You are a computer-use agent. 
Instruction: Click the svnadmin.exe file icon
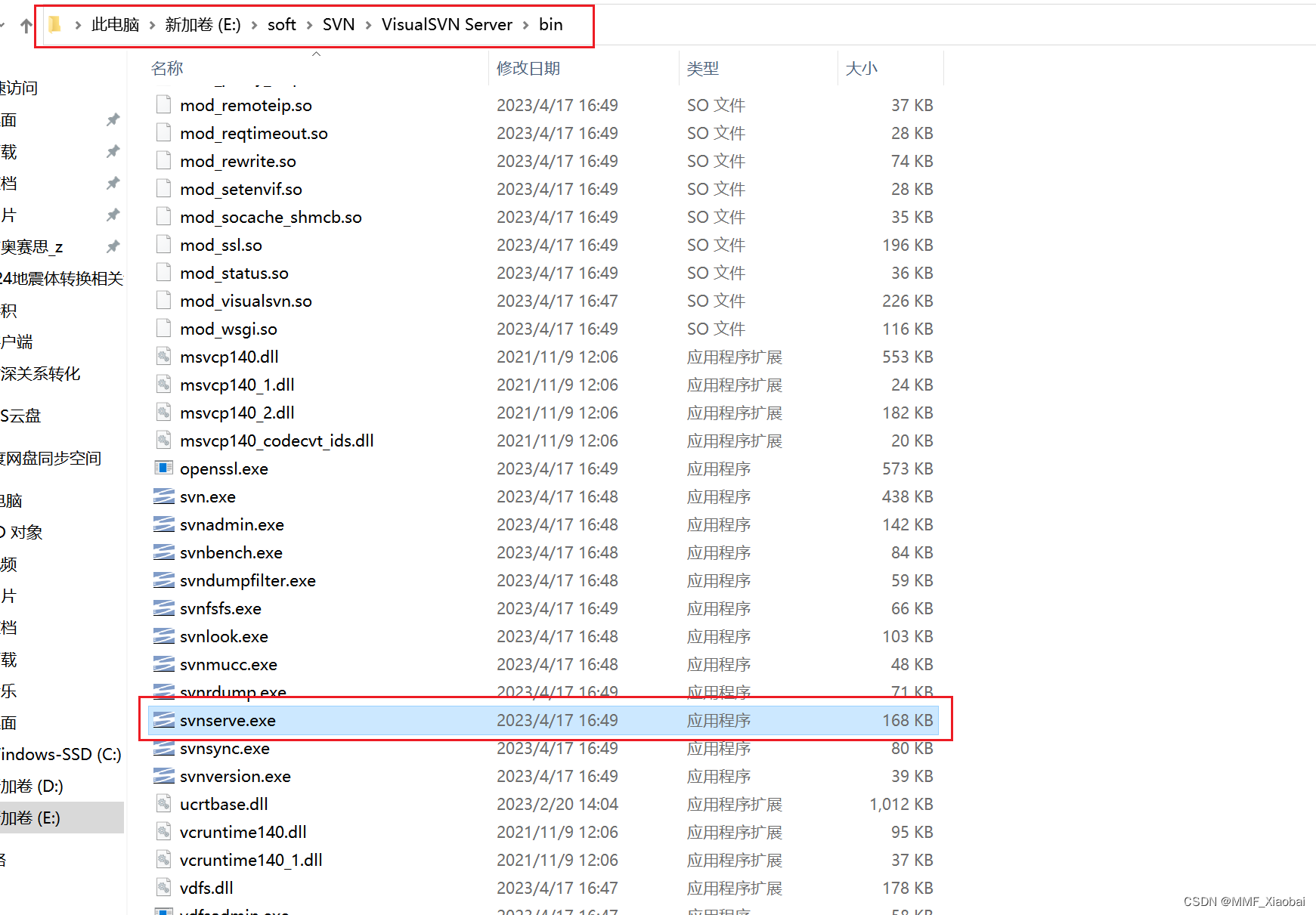pos(164,524)
